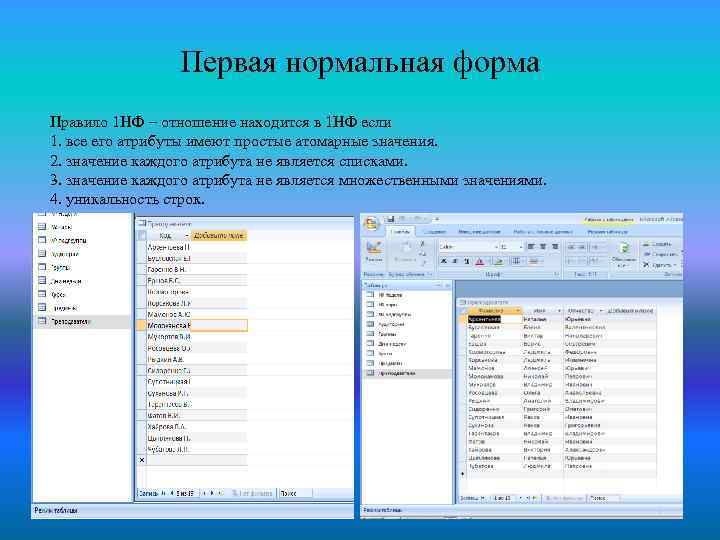Open the gridlines button
Viewport: 720px width, 540px height.
pyautogui.click(x=517, y=262)
